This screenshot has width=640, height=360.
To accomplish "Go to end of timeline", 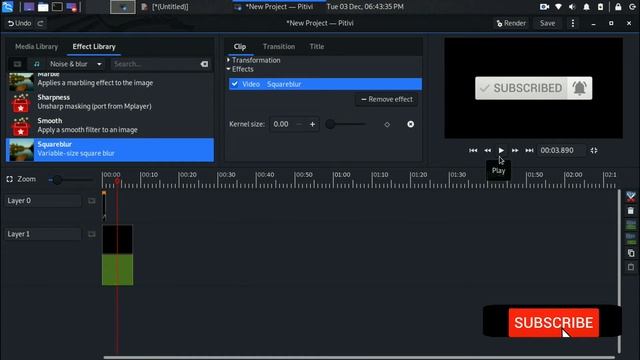I will 529,150.
